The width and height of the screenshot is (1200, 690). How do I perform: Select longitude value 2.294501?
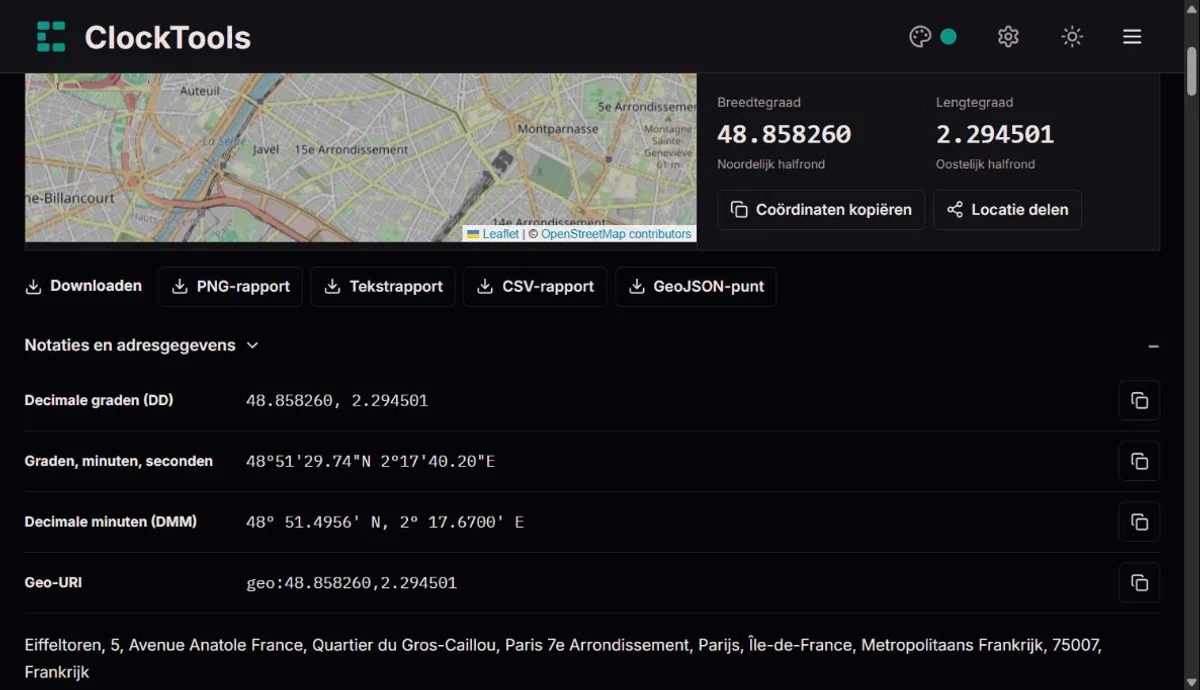pos(995,134)
